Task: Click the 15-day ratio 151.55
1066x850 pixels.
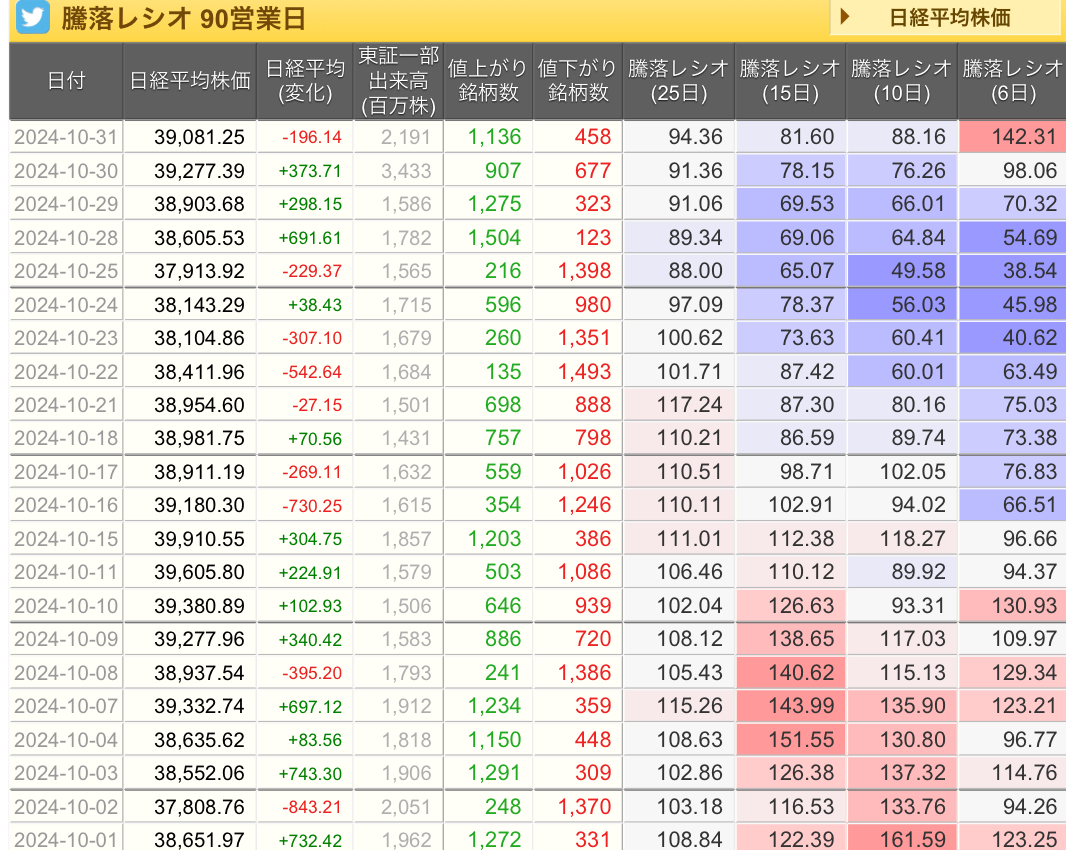Action: tap(801, 740)
